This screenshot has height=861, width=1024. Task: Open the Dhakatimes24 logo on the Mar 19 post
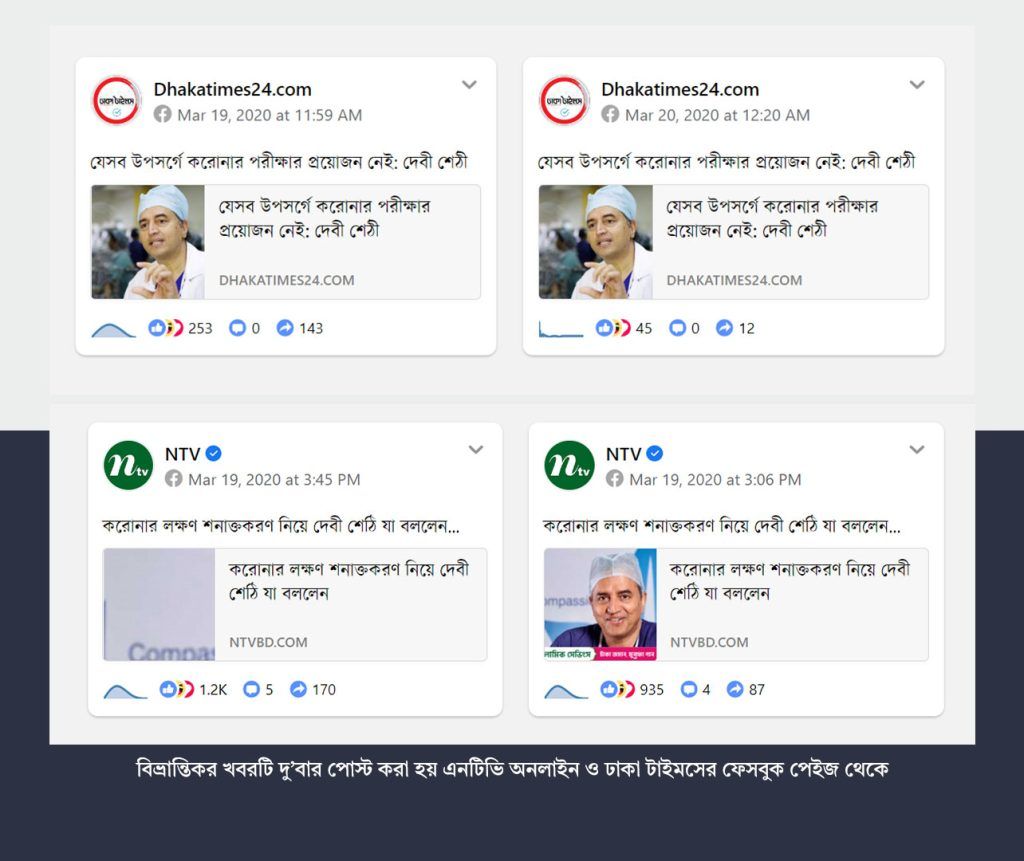click(116, 101)
